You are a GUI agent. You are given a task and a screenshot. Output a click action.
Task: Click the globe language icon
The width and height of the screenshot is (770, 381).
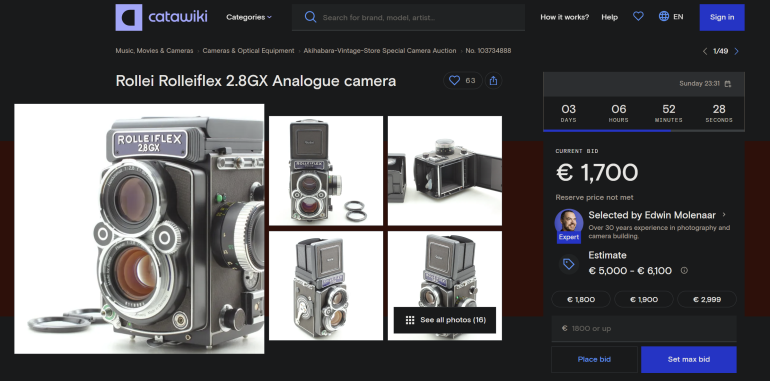pyautogui.click(x=664, y=16)
